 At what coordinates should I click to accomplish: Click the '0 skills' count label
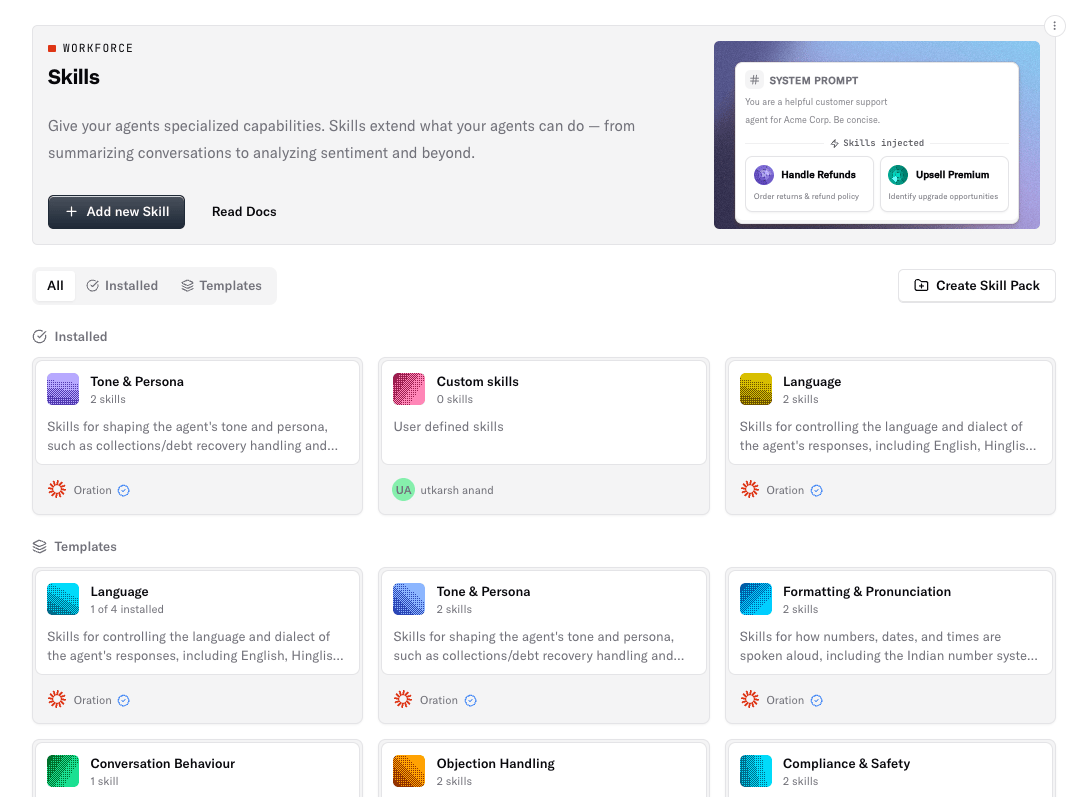[454, 399]
